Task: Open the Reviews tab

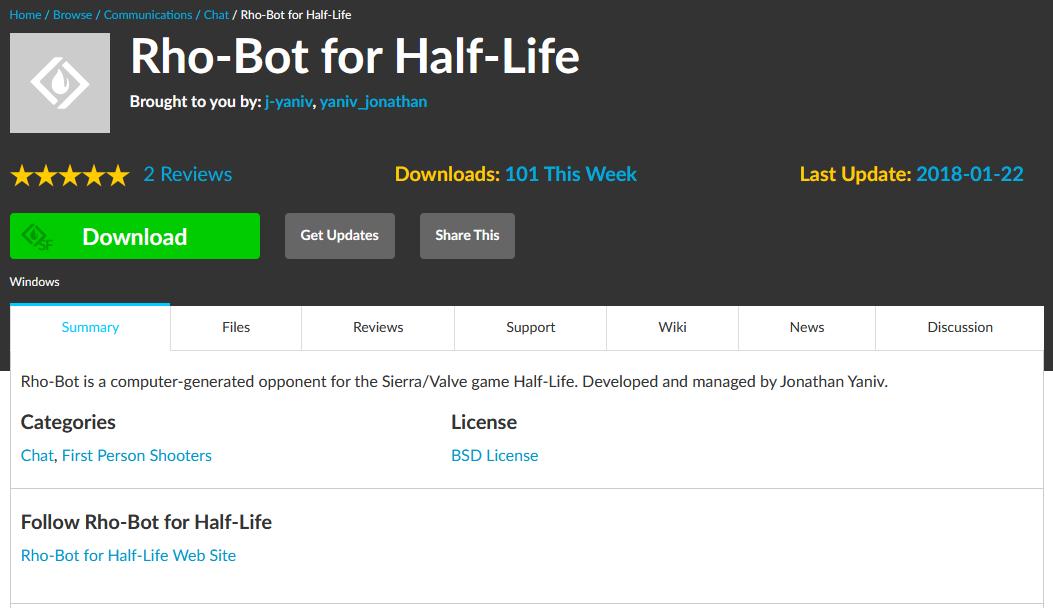Action: (x=378, y=327)
